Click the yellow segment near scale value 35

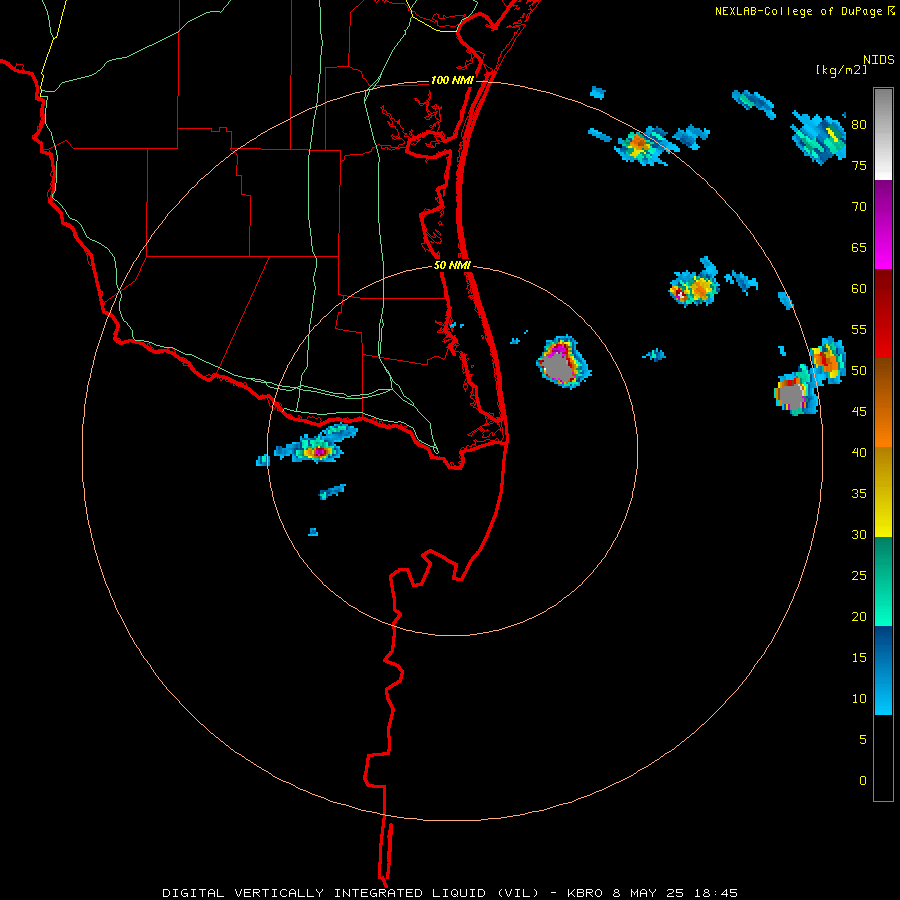883,492
